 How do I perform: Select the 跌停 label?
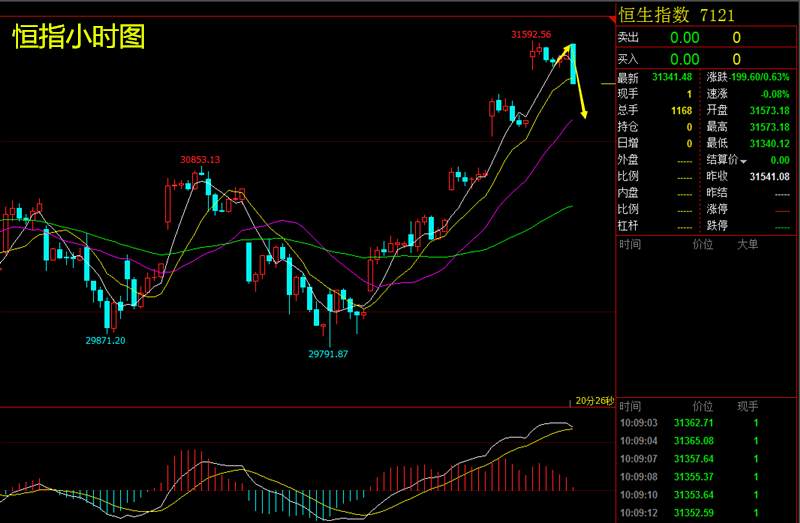point(717,225)
